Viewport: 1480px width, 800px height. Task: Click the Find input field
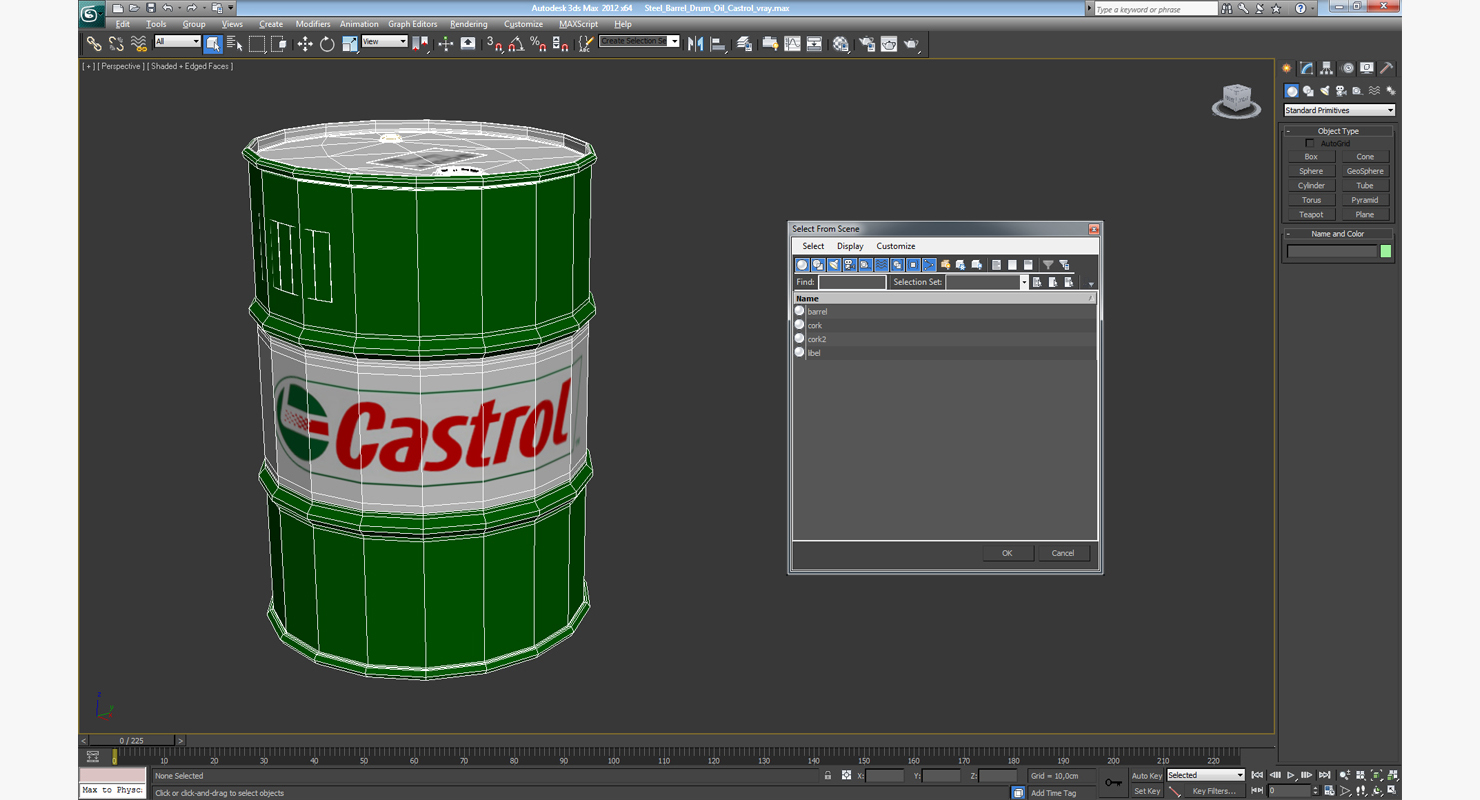(x=852, y=282)
